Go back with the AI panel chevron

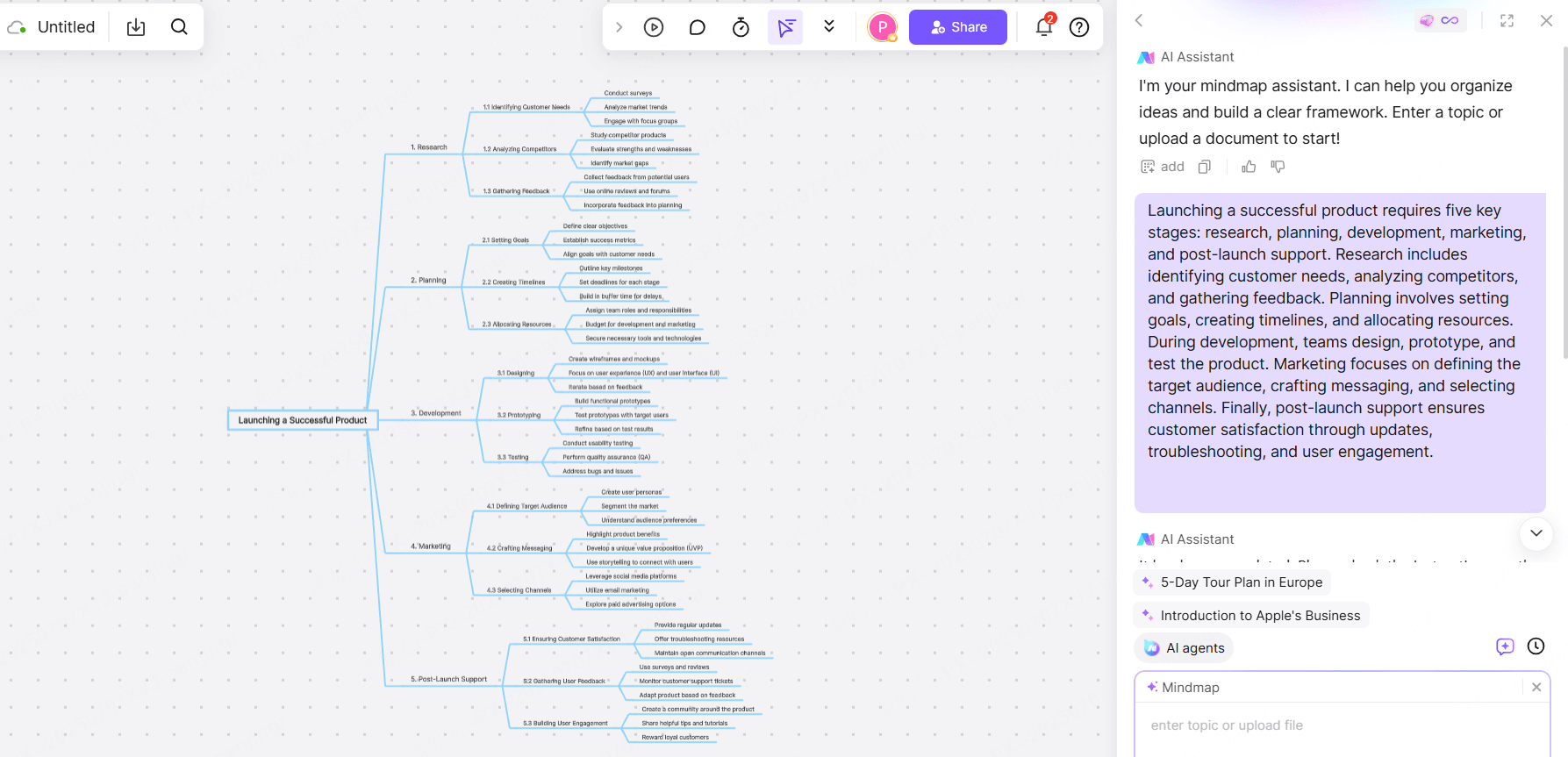pos(1139,20)
